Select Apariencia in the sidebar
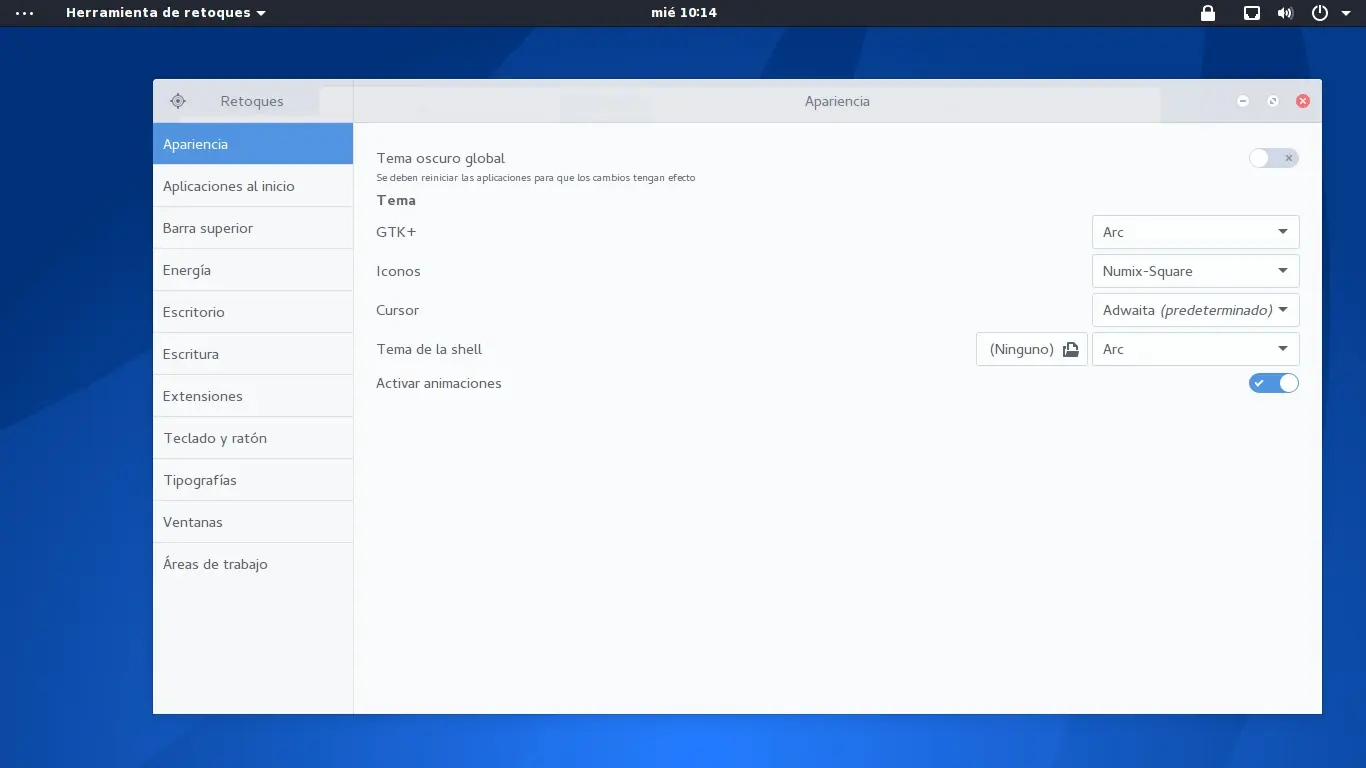This screenshot has width=1366, height=768. pos(253,144)
